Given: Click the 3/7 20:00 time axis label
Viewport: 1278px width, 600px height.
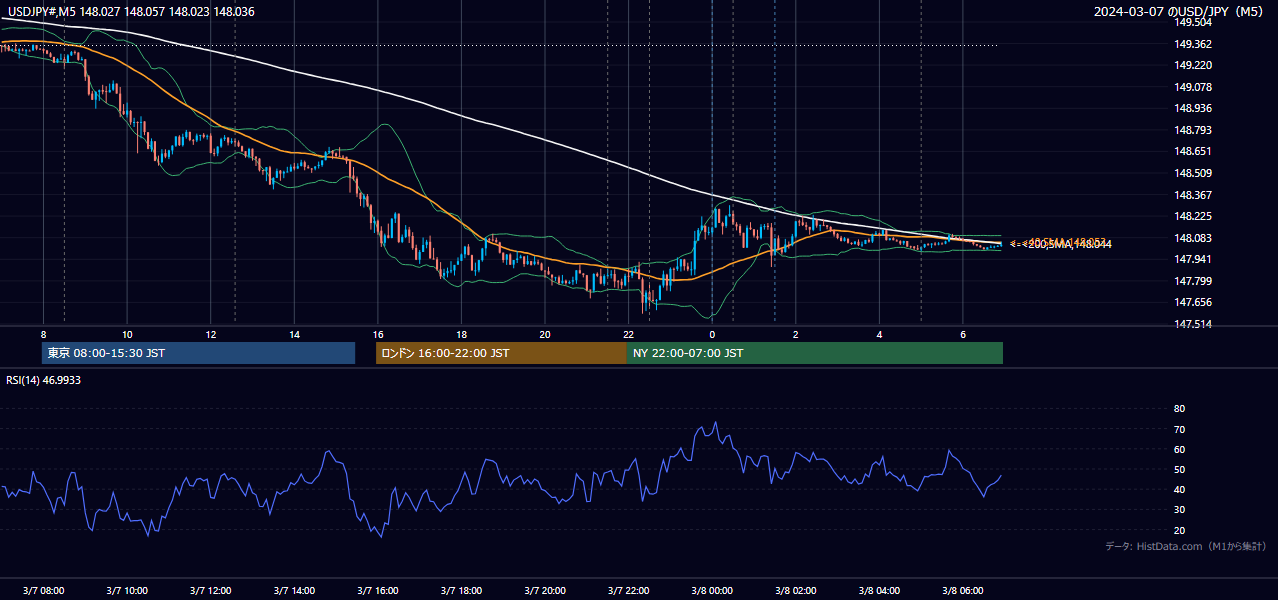Looking at the screenshot, I should (545, 590).
